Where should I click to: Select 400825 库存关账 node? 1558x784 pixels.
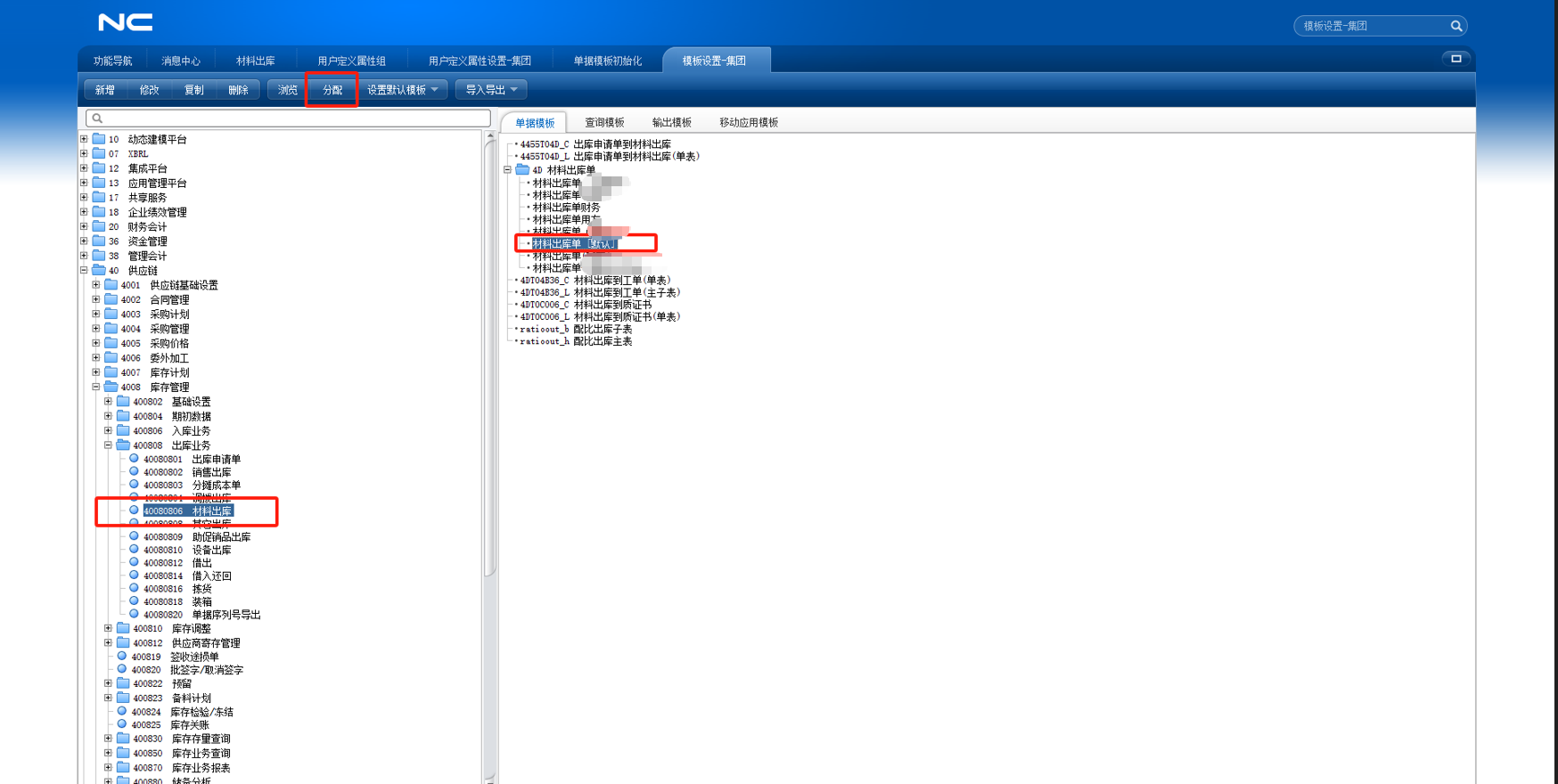(170, 725)
